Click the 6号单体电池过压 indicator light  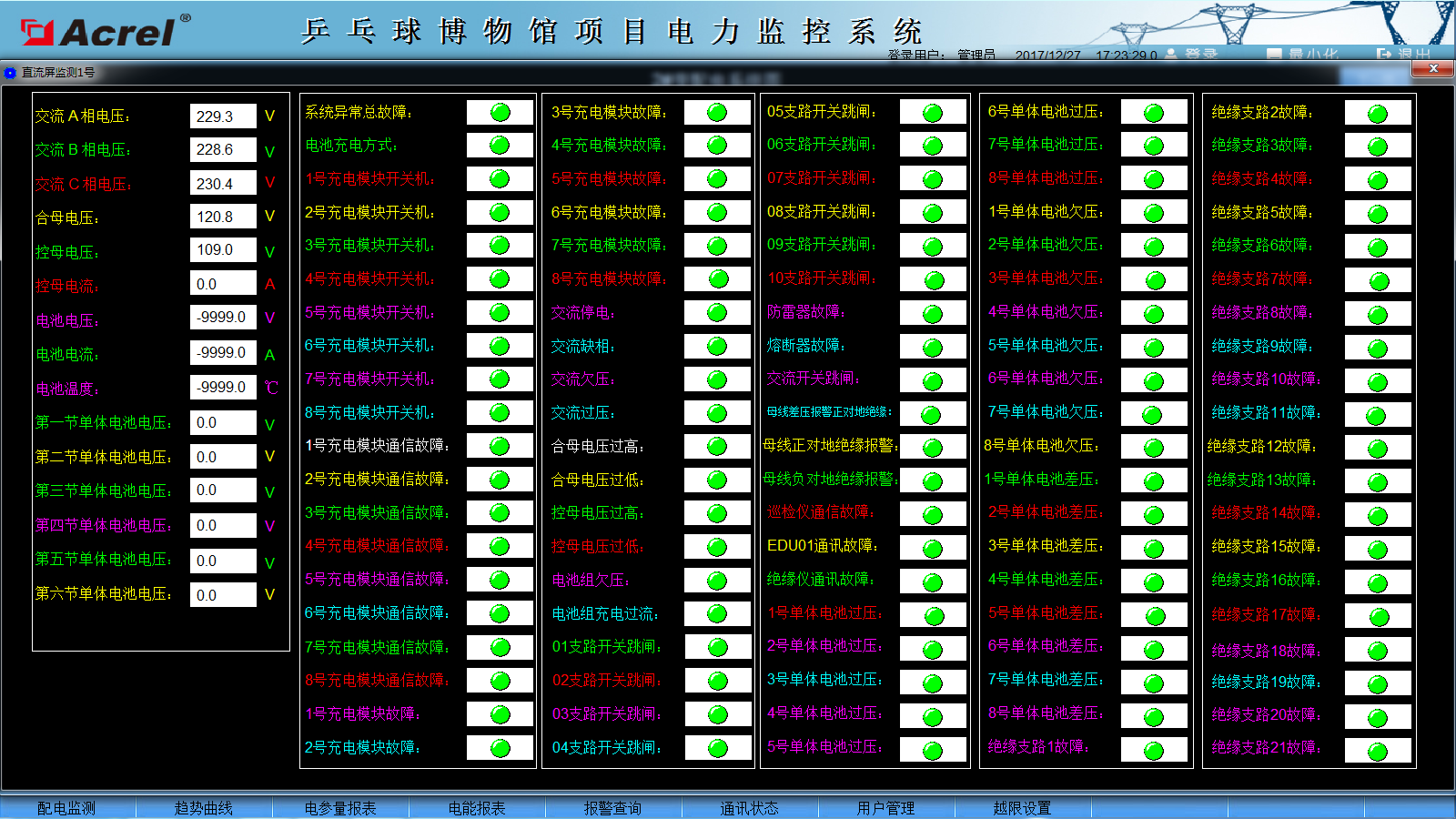pyautogui.click(x=1155, y=113)
